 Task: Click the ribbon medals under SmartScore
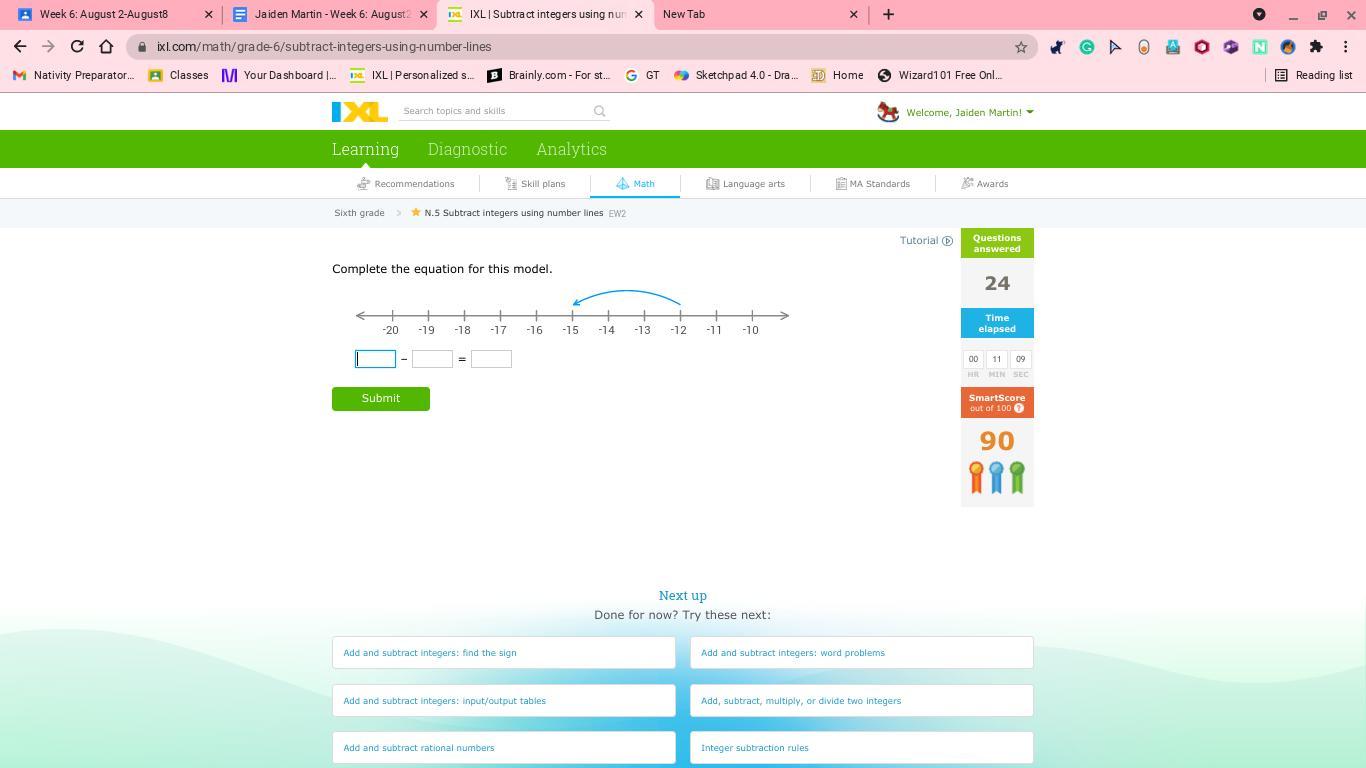(x=997, y=477)
